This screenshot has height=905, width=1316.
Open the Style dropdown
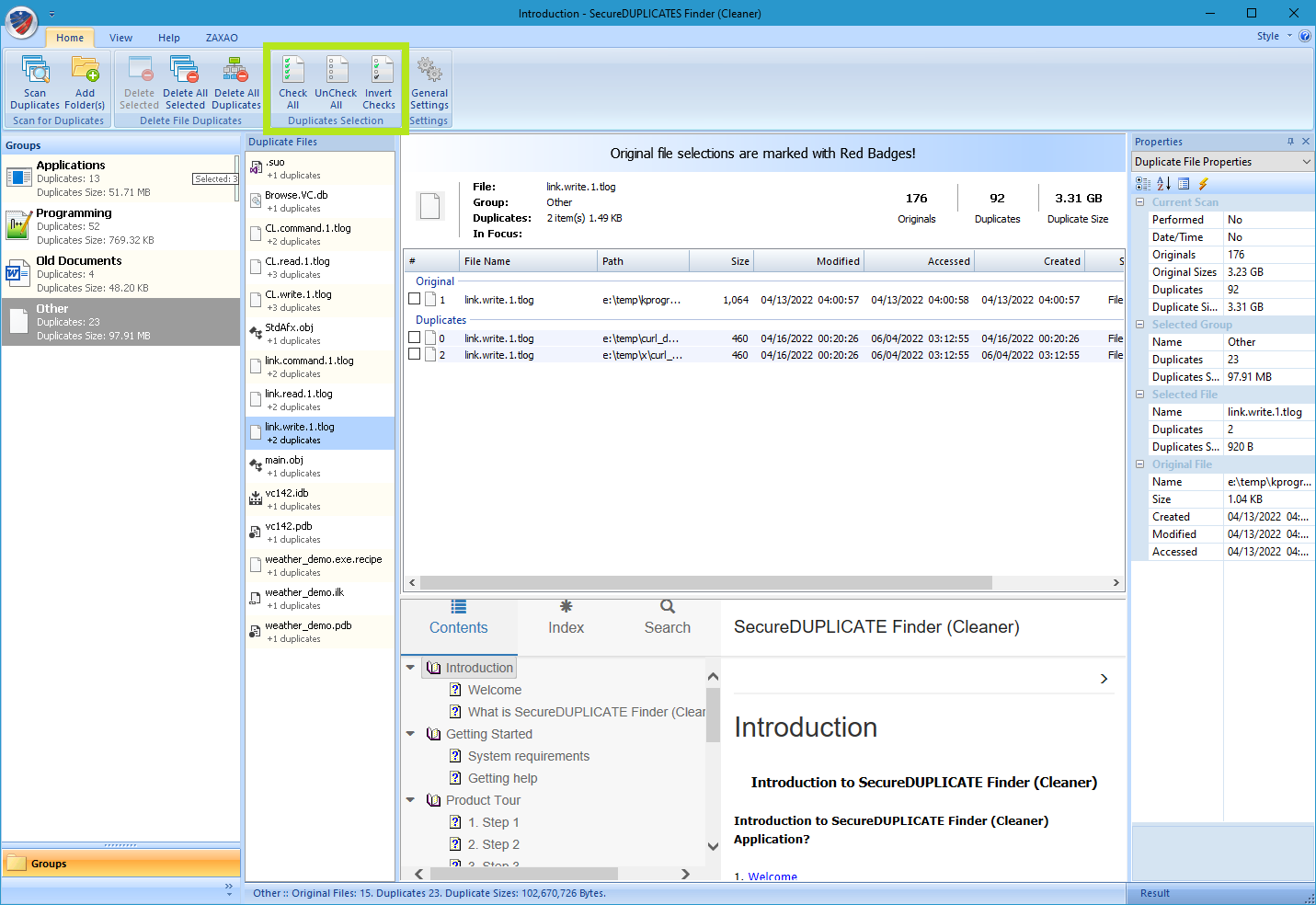(1275, 36)
